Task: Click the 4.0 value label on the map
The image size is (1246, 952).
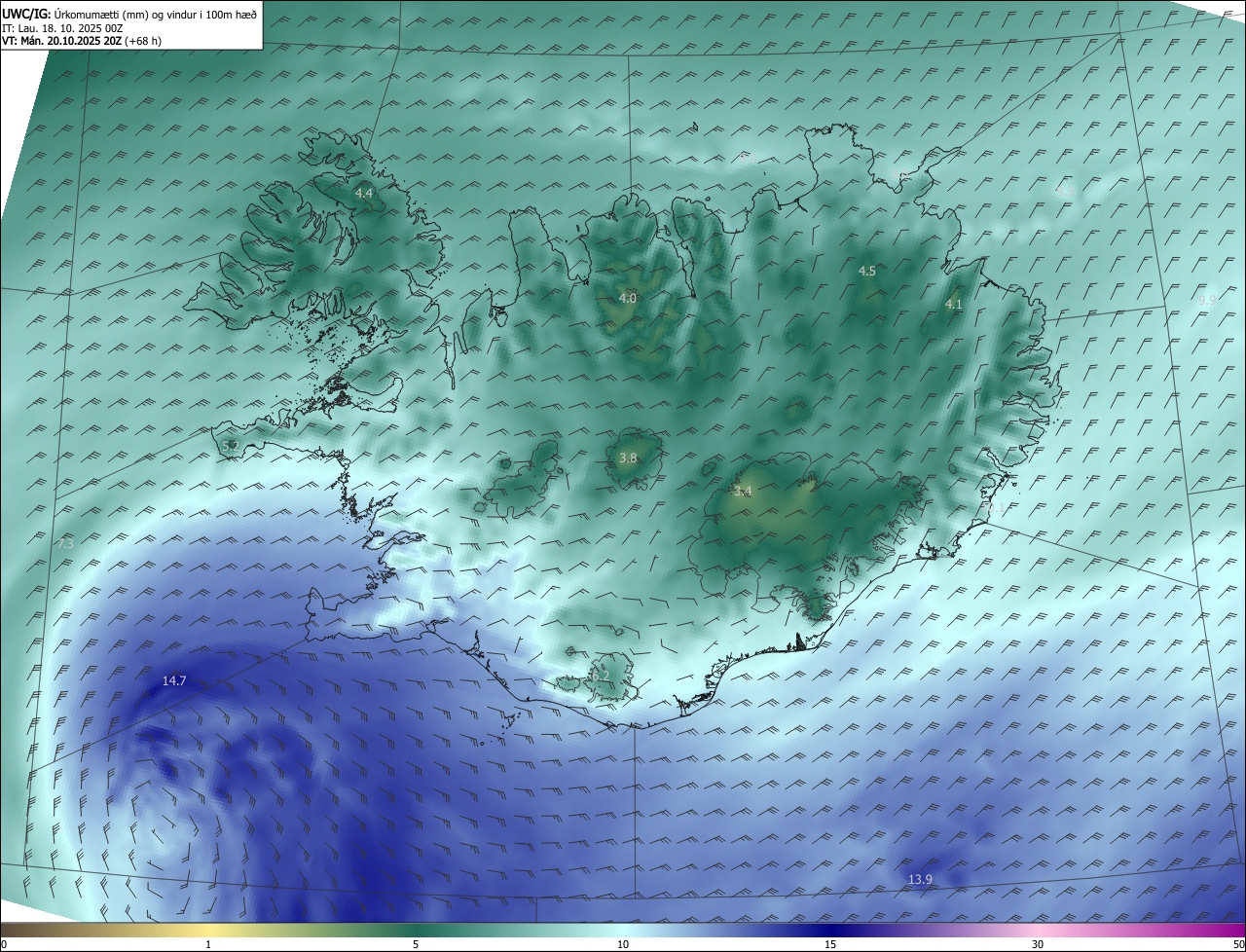Action: tap(628, 299)
